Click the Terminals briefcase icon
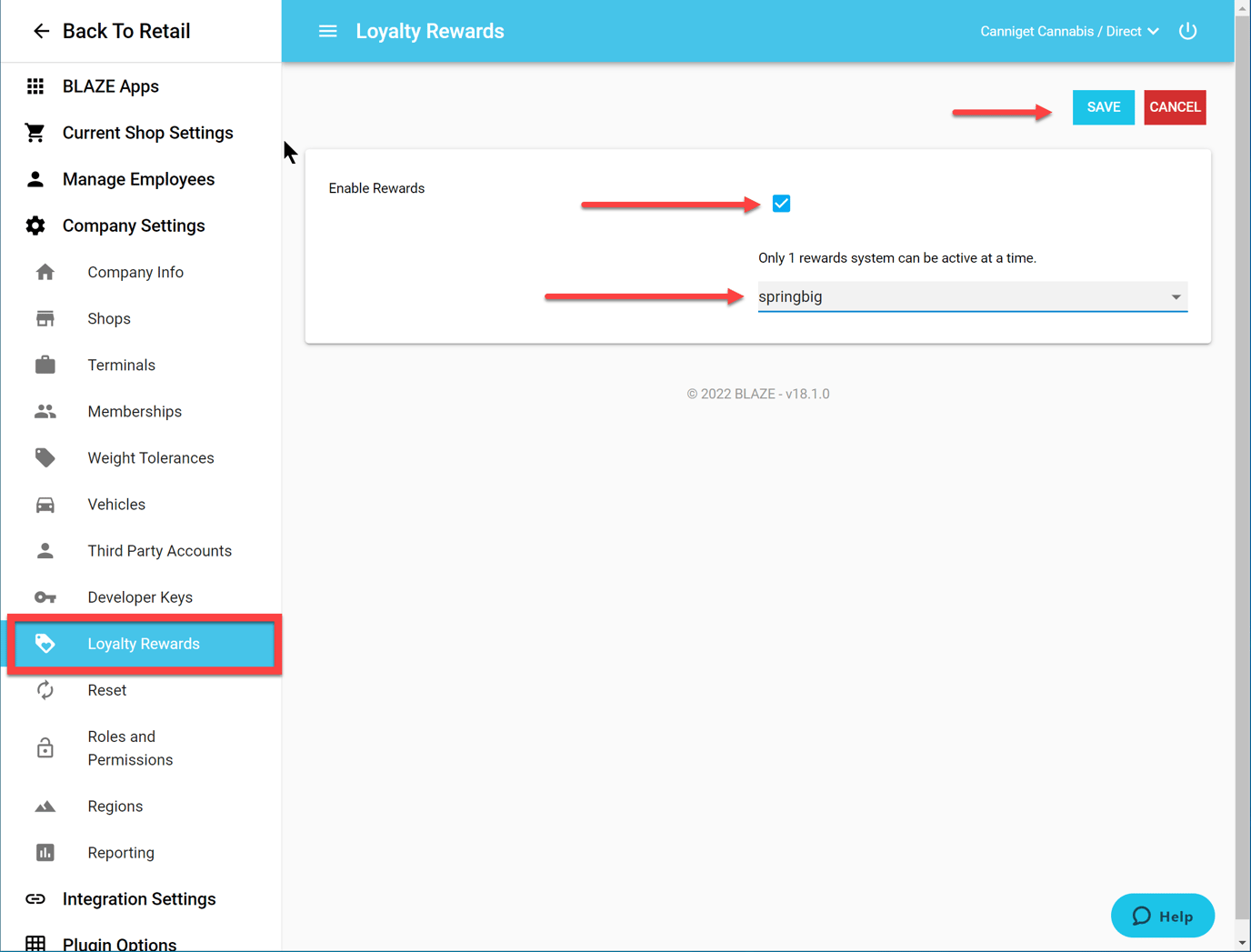The height and width of the screenshot is (952, 1251). [45, 366]
